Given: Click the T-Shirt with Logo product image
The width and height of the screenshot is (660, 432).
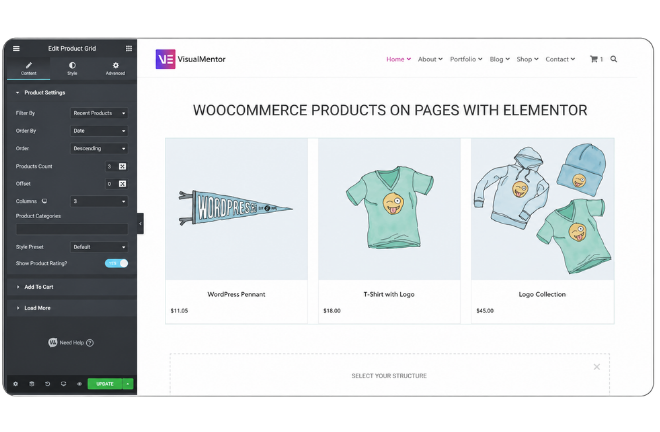Looking at the screenshot, I should pos(389,209).
